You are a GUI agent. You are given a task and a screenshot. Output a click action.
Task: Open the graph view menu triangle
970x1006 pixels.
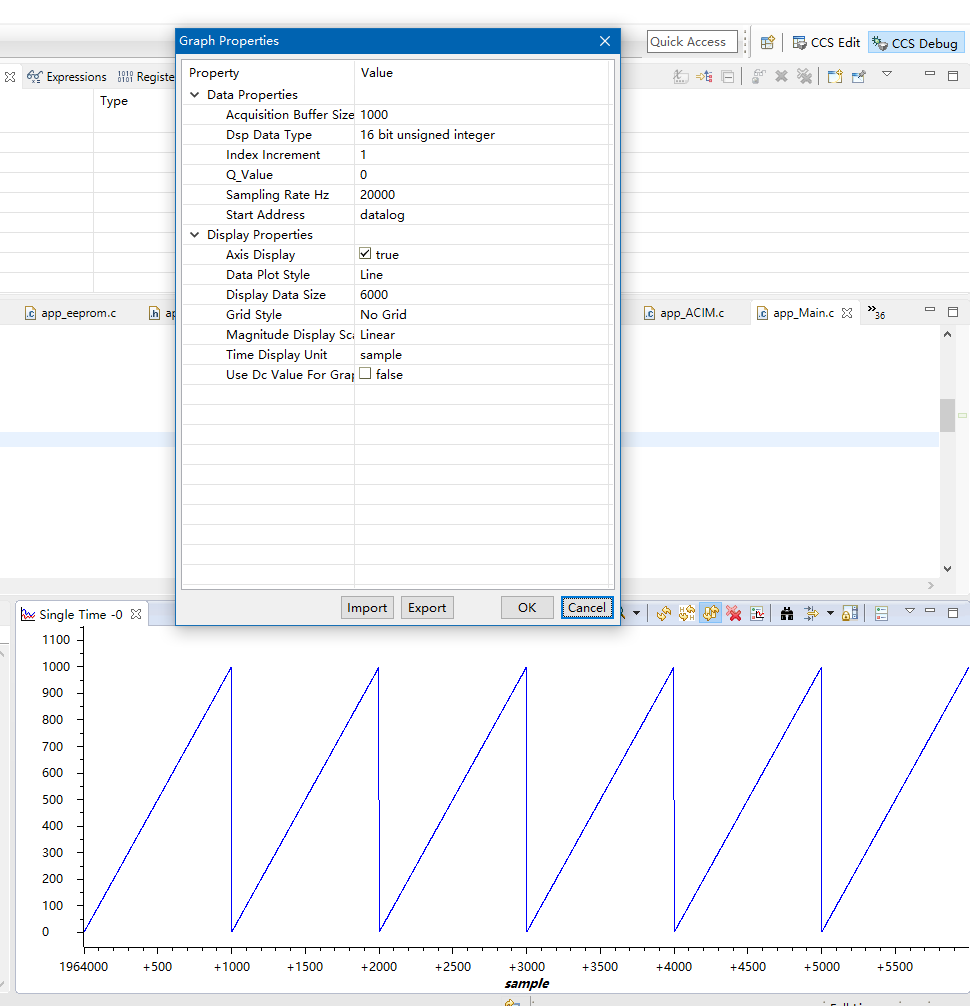point(910,611)
